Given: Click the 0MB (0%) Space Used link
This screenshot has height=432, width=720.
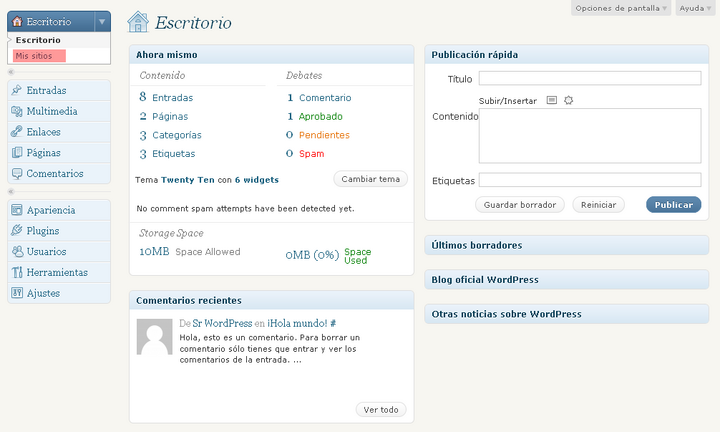Looking at the screenshot, I should tap(328, 255).
